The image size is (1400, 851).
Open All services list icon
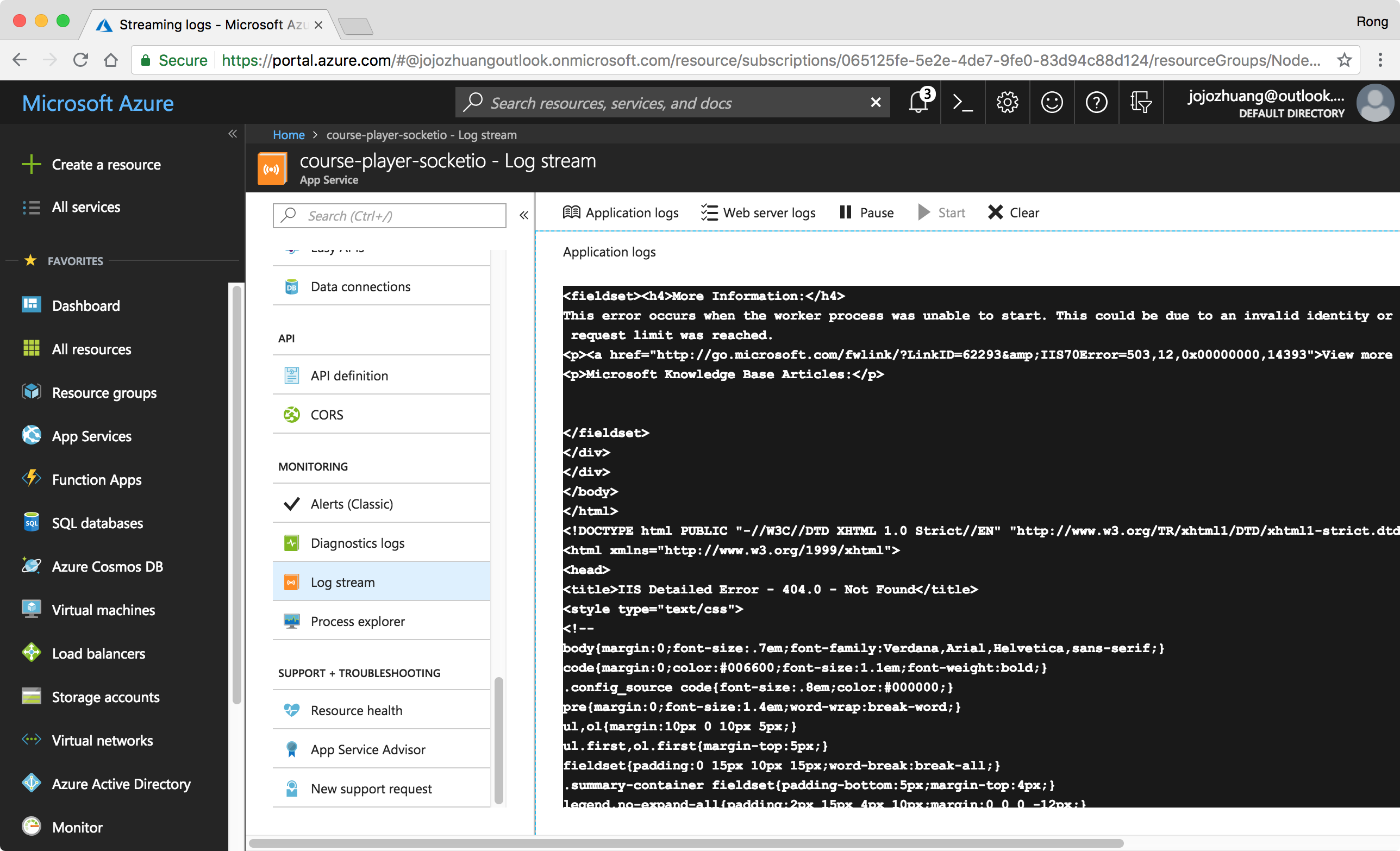[x=32, y=207]
